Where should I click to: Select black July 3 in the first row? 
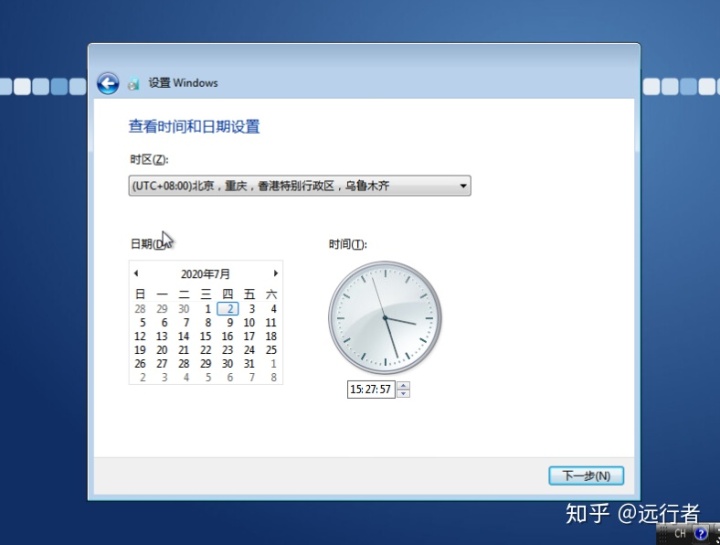[x=251, y=309]
